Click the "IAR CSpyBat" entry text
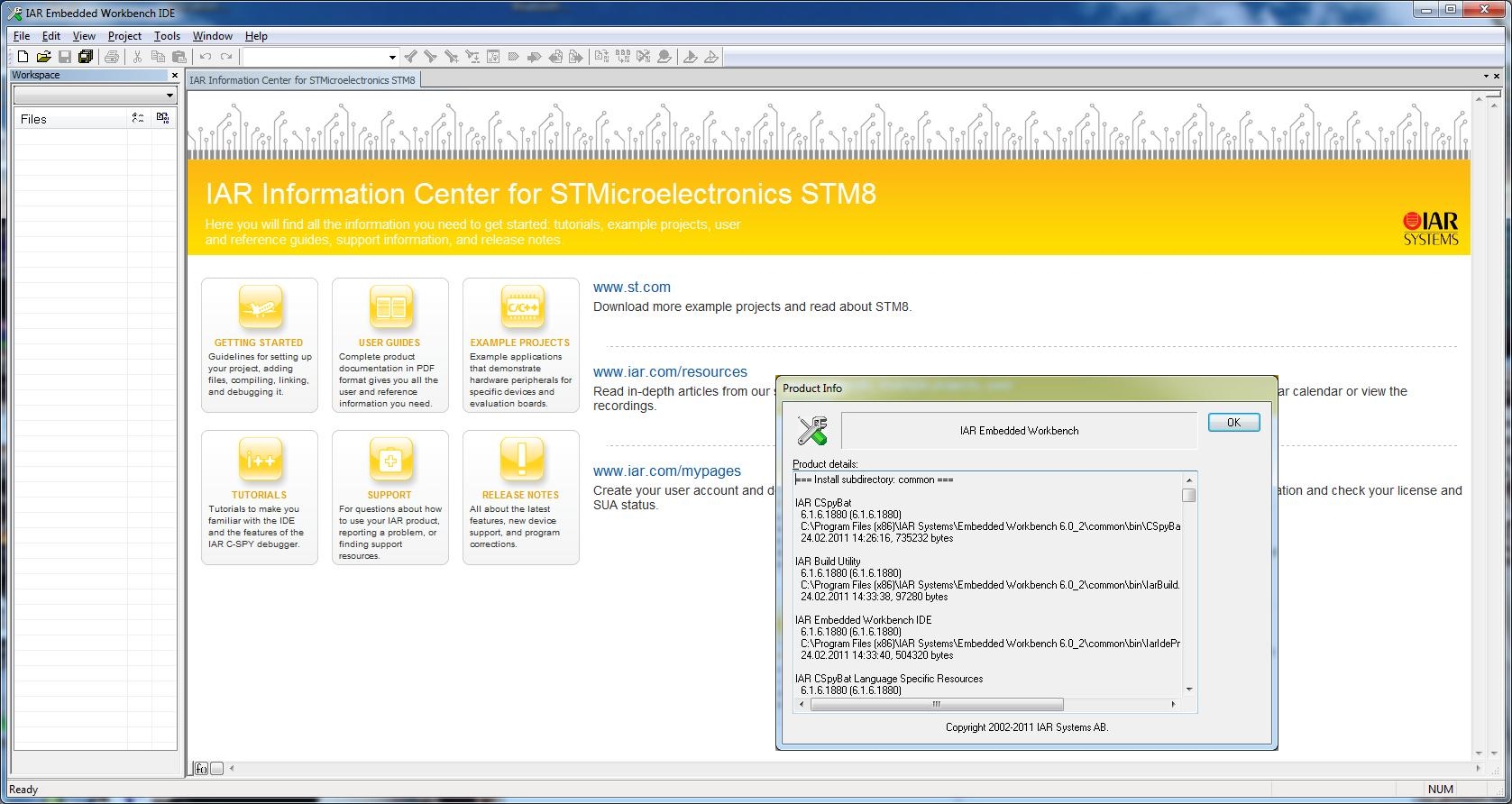1512x804 pixels. click(x=823, y=503)
